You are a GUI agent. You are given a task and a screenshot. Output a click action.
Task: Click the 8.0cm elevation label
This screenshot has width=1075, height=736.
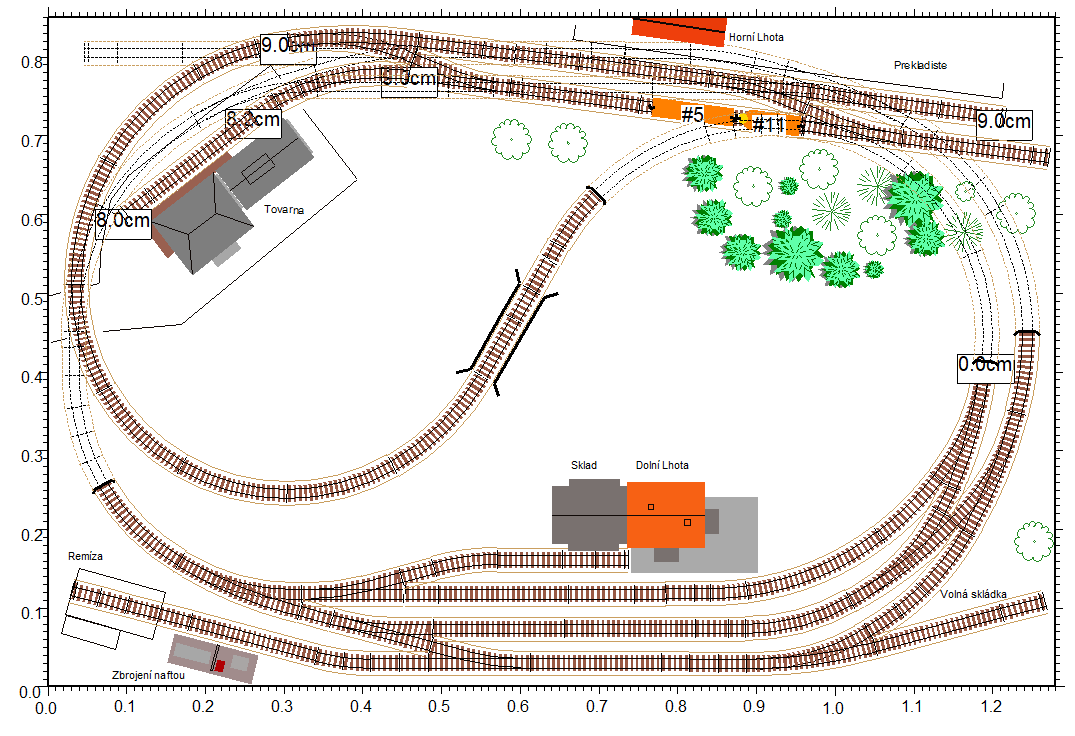(123, 221)
